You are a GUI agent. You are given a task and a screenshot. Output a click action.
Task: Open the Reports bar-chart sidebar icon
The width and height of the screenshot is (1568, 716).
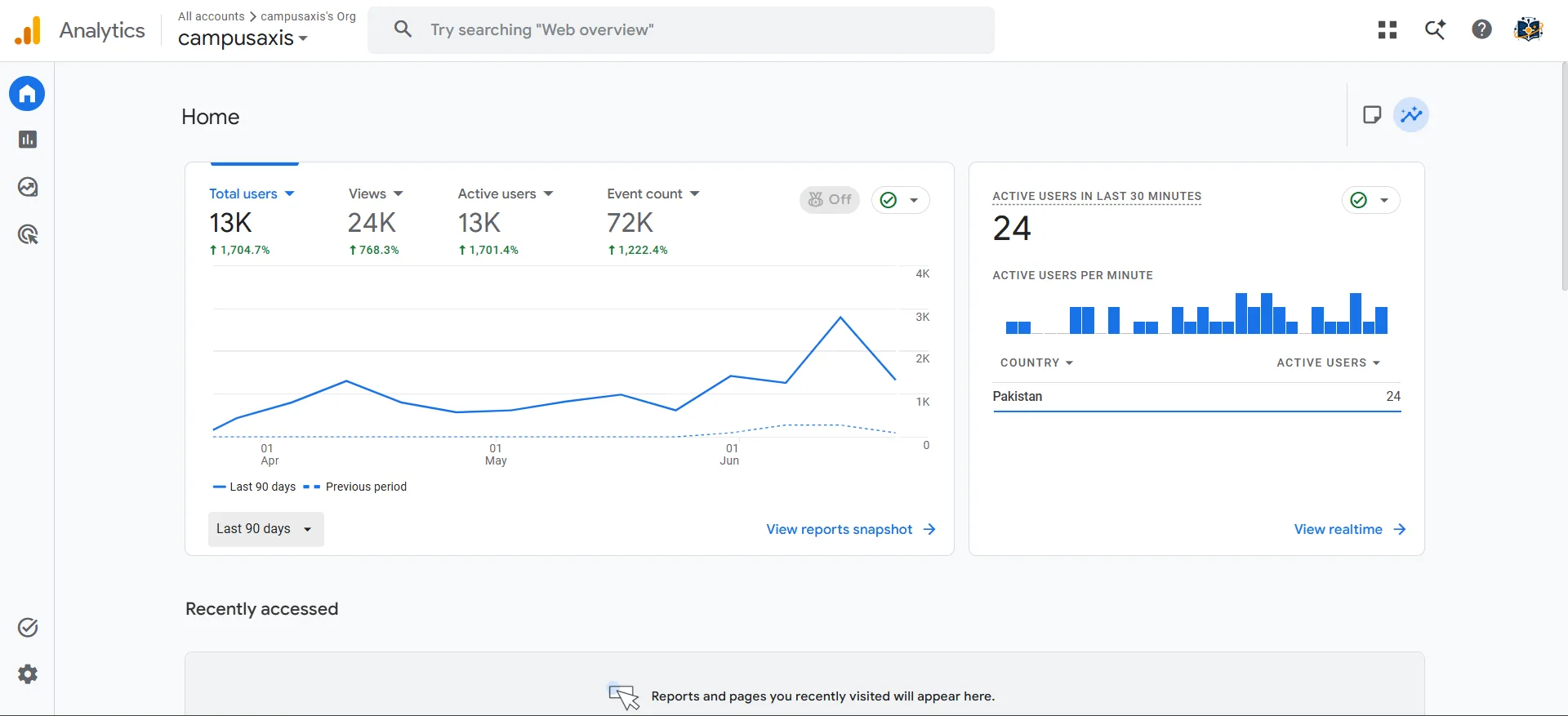tap(28, 140)
